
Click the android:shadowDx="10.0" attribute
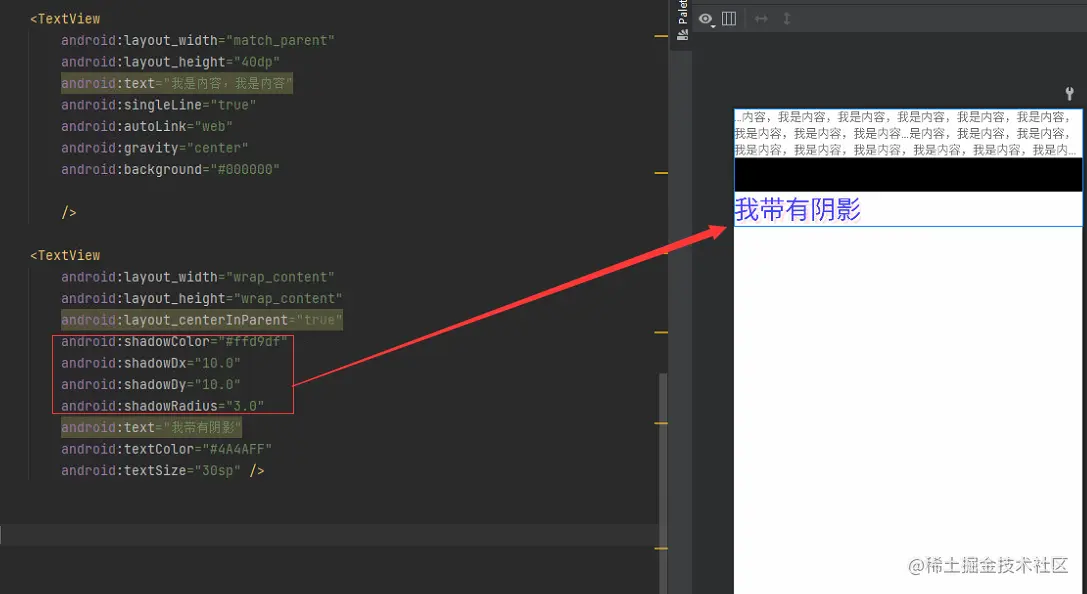151,363
